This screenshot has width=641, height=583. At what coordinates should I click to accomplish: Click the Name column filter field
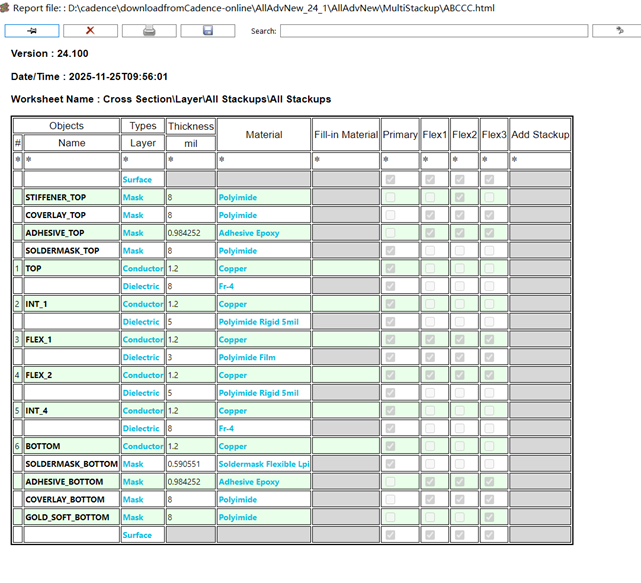pyautogui.click(x=71, y=160)
